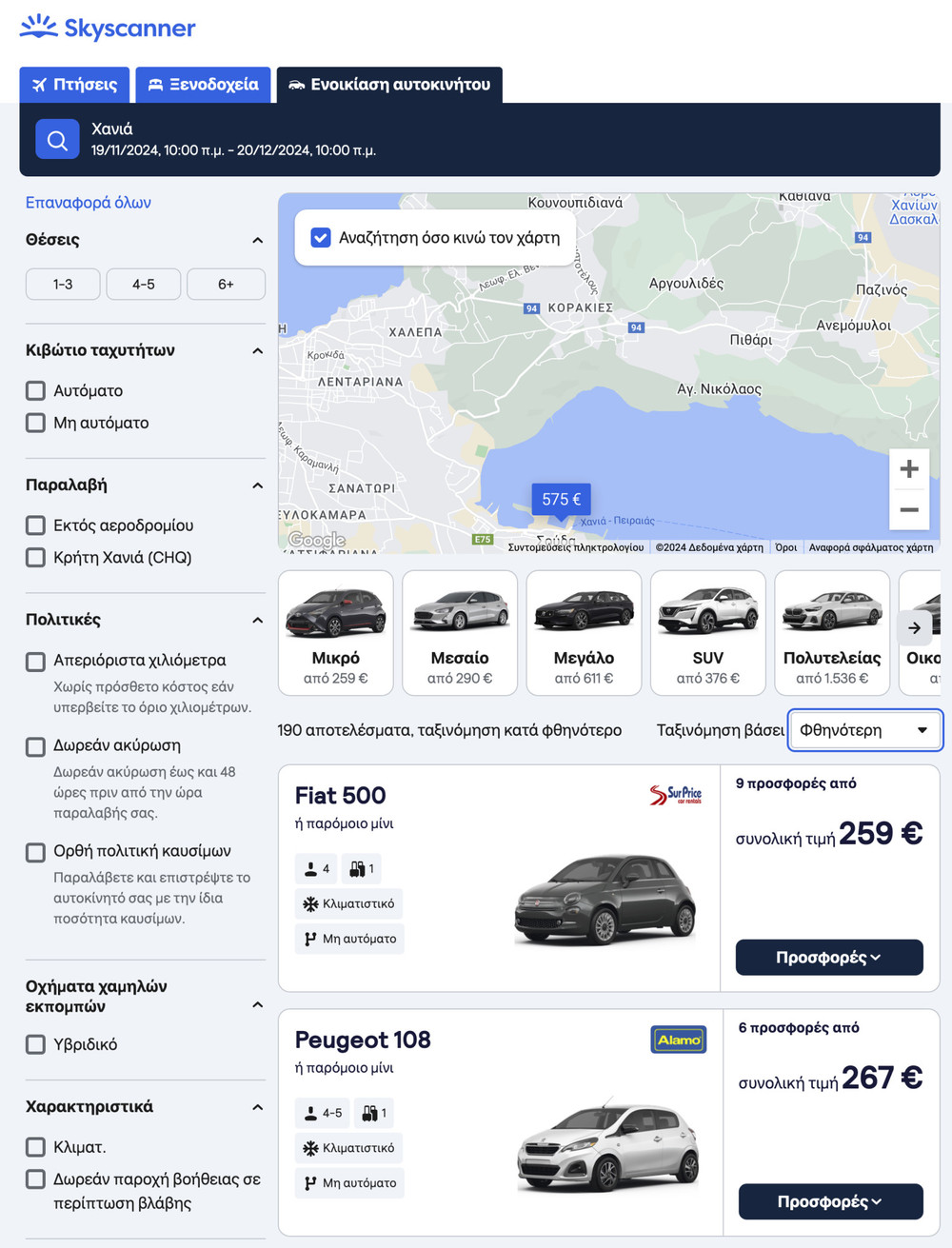Select the SUV car category
This screenshot has width=952, height=1248.
708,632
